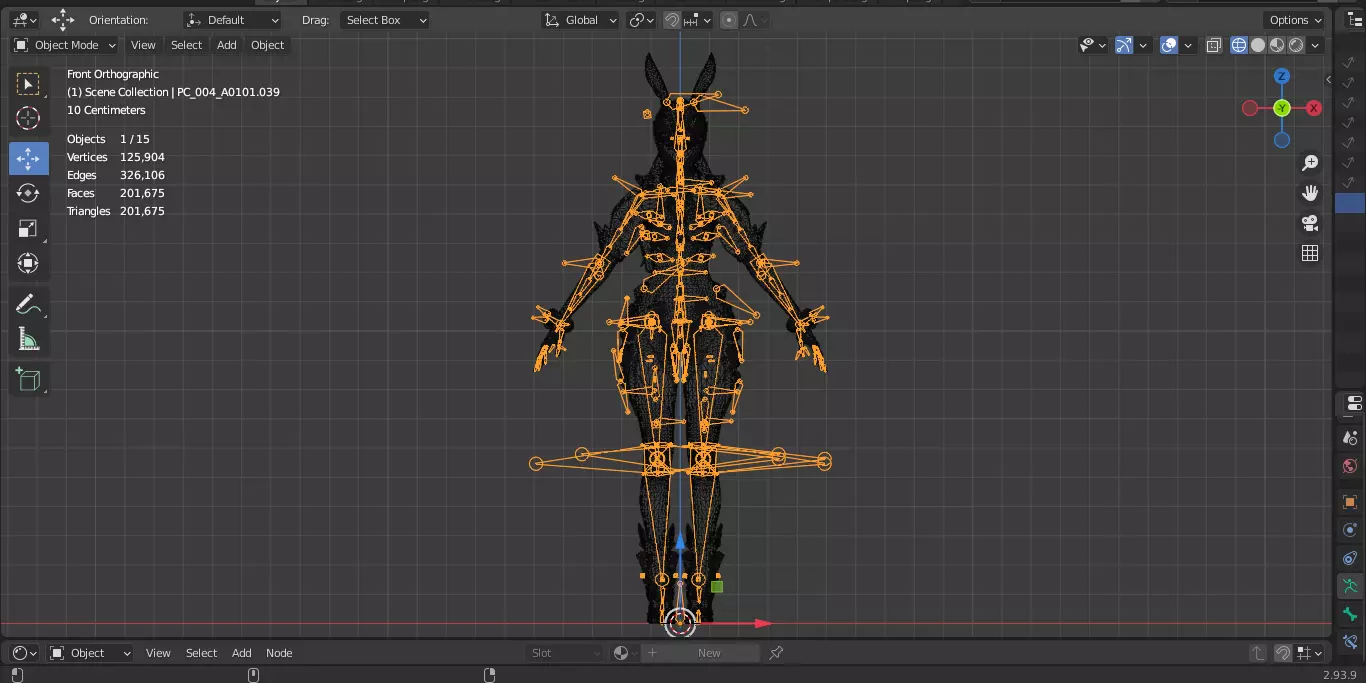Open the Options dropdown
This screenshot has width=1366, height=683.
1295,20
